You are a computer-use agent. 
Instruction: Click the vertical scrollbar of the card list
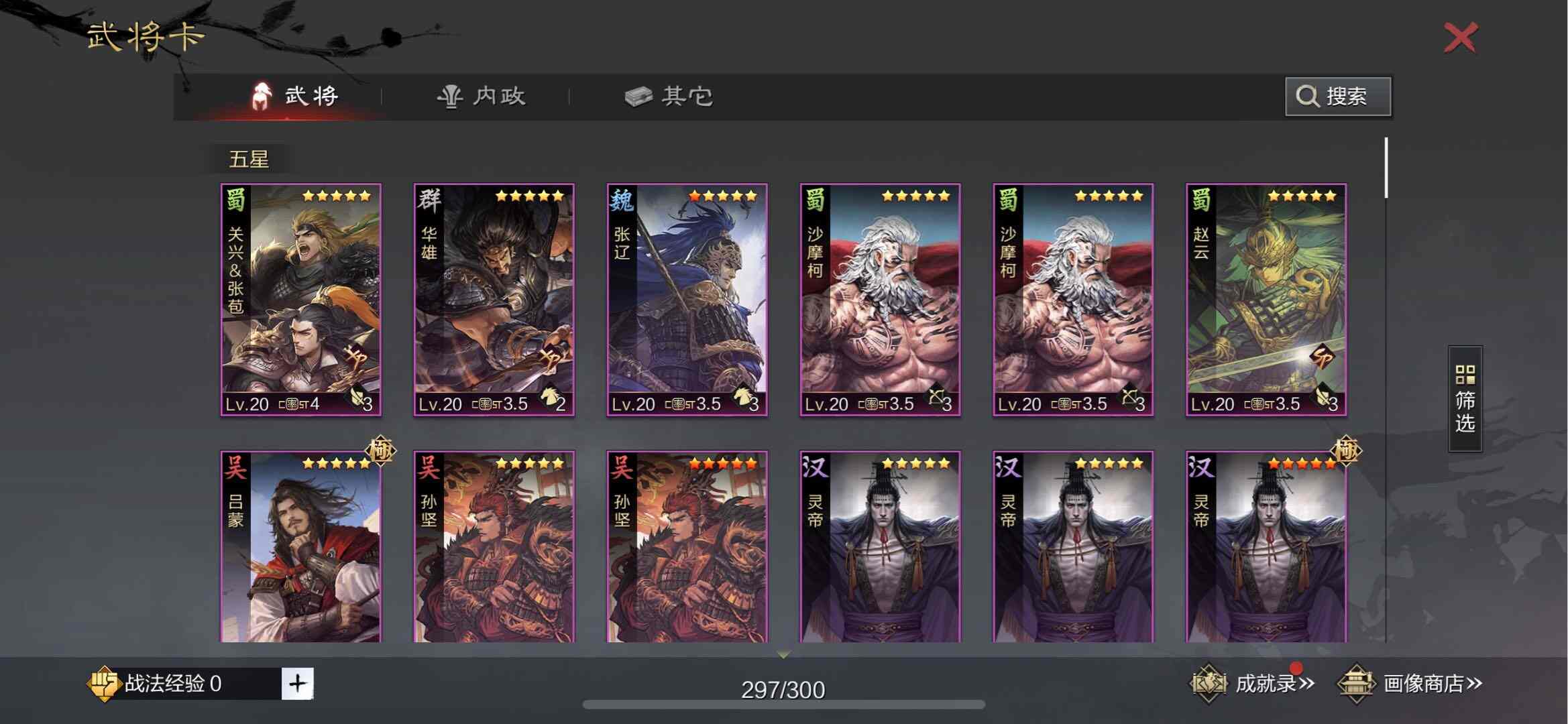tap(1386, 168)
